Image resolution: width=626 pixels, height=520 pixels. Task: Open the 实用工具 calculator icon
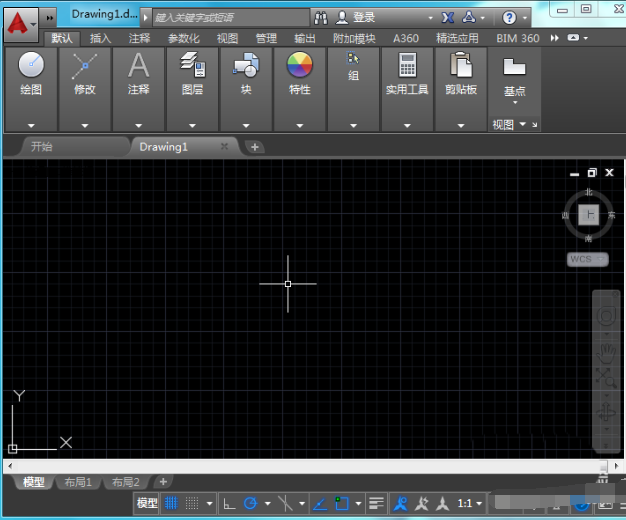[407, 66]
